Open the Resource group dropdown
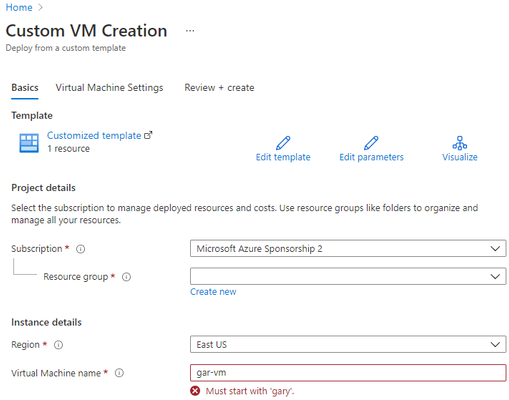The height and width of the screenshot is (400, 509). click(348, 276)
